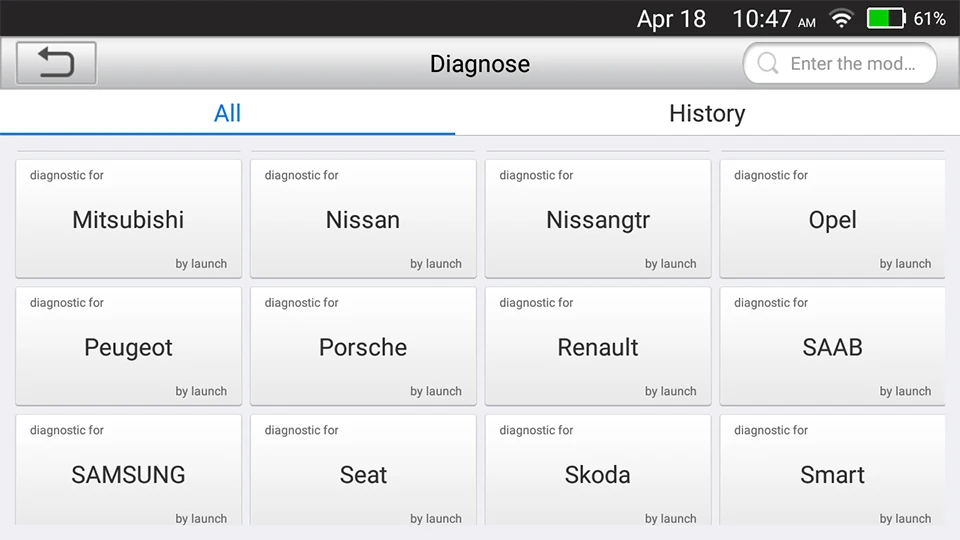Open Mitsubishi diagnostic tile
This screenshot has height=540, width=960.
[128, 219]
